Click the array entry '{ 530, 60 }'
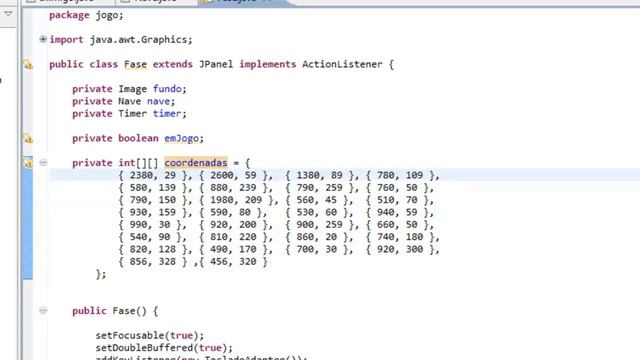Screen dimensions: 640x360 [317, 212]
